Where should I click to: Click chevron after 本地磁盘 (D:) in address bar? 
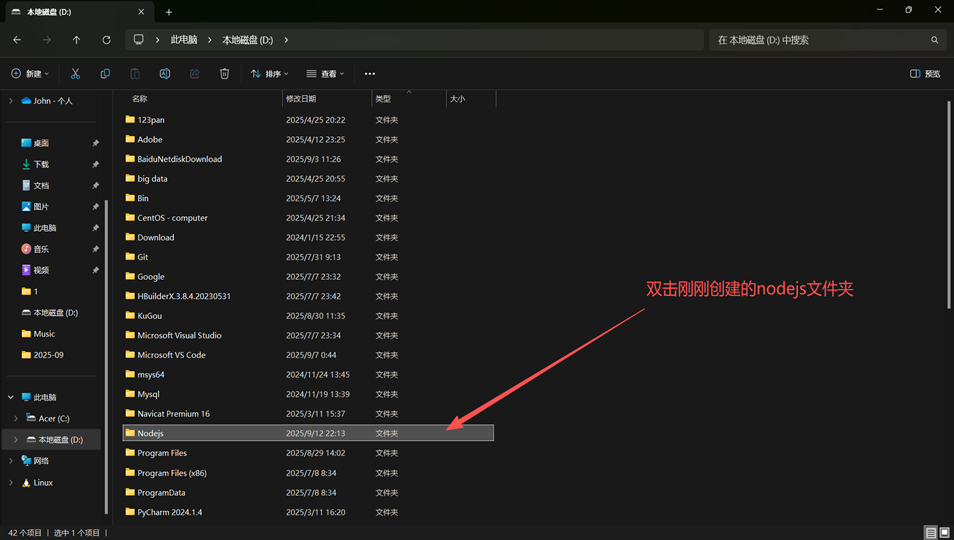tap(286, 40)
